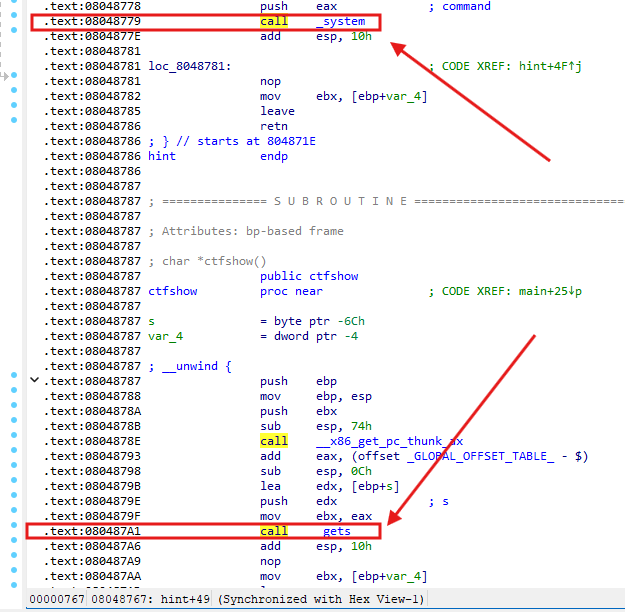Select the sub esp, 0Ch instruction
The image size is (625, 612).
pos(316,471)
